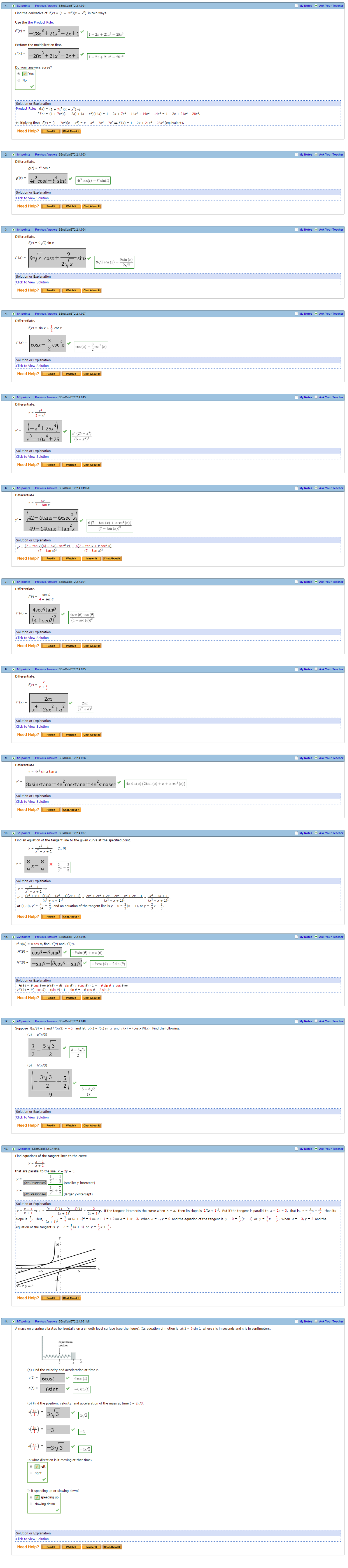The height and width of the screenshot is (1568, 348).
Task: Open My Notes icon for question 6
Action: pyautogui.click(x=296, y=488)
